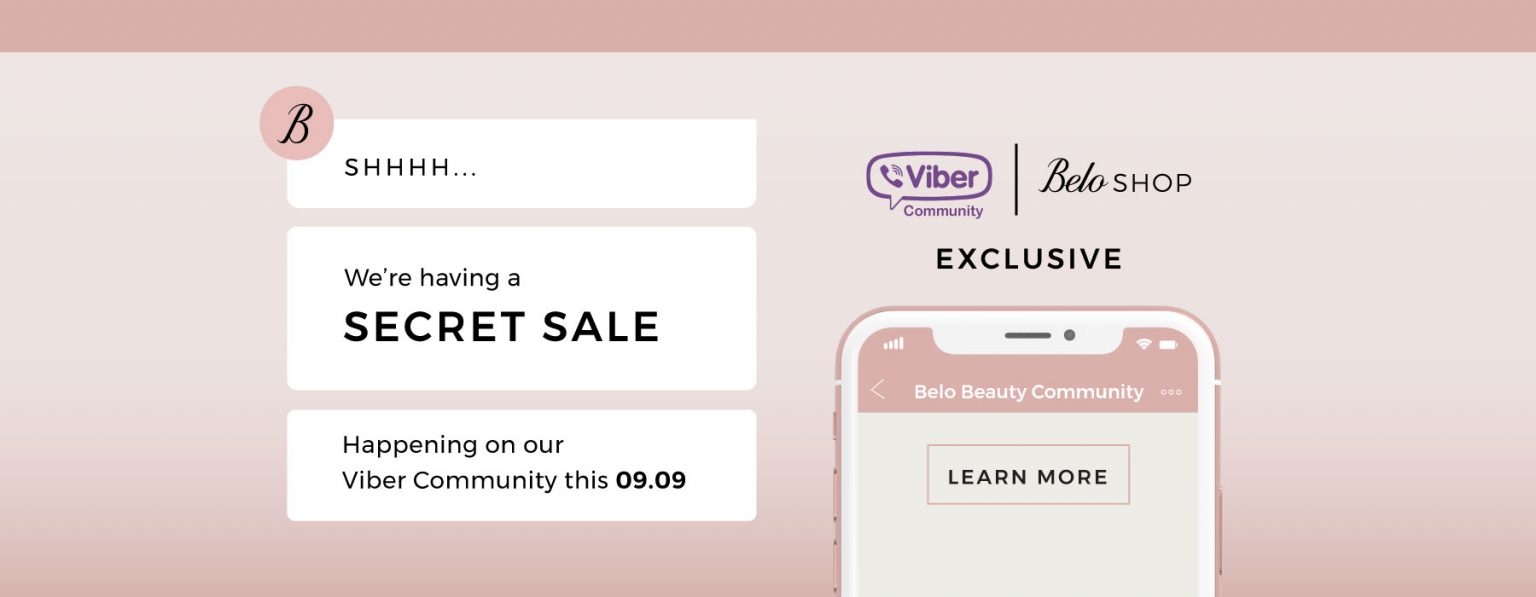Click the LEARN MORE button
The image size is (1536, 597).
click(x=1028, y=475)
